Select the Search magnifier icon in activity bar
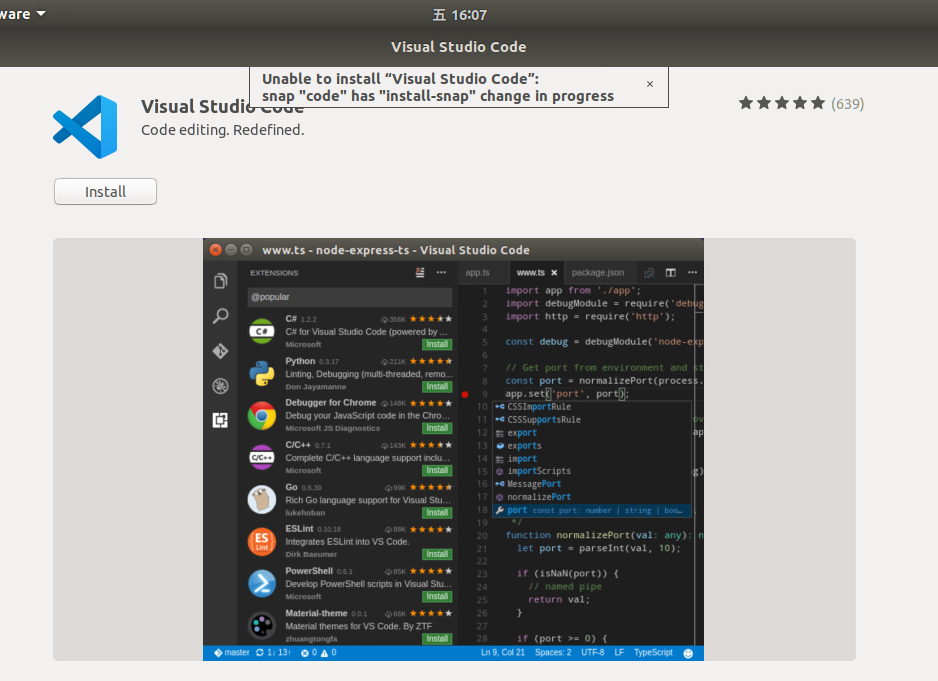 221,316
